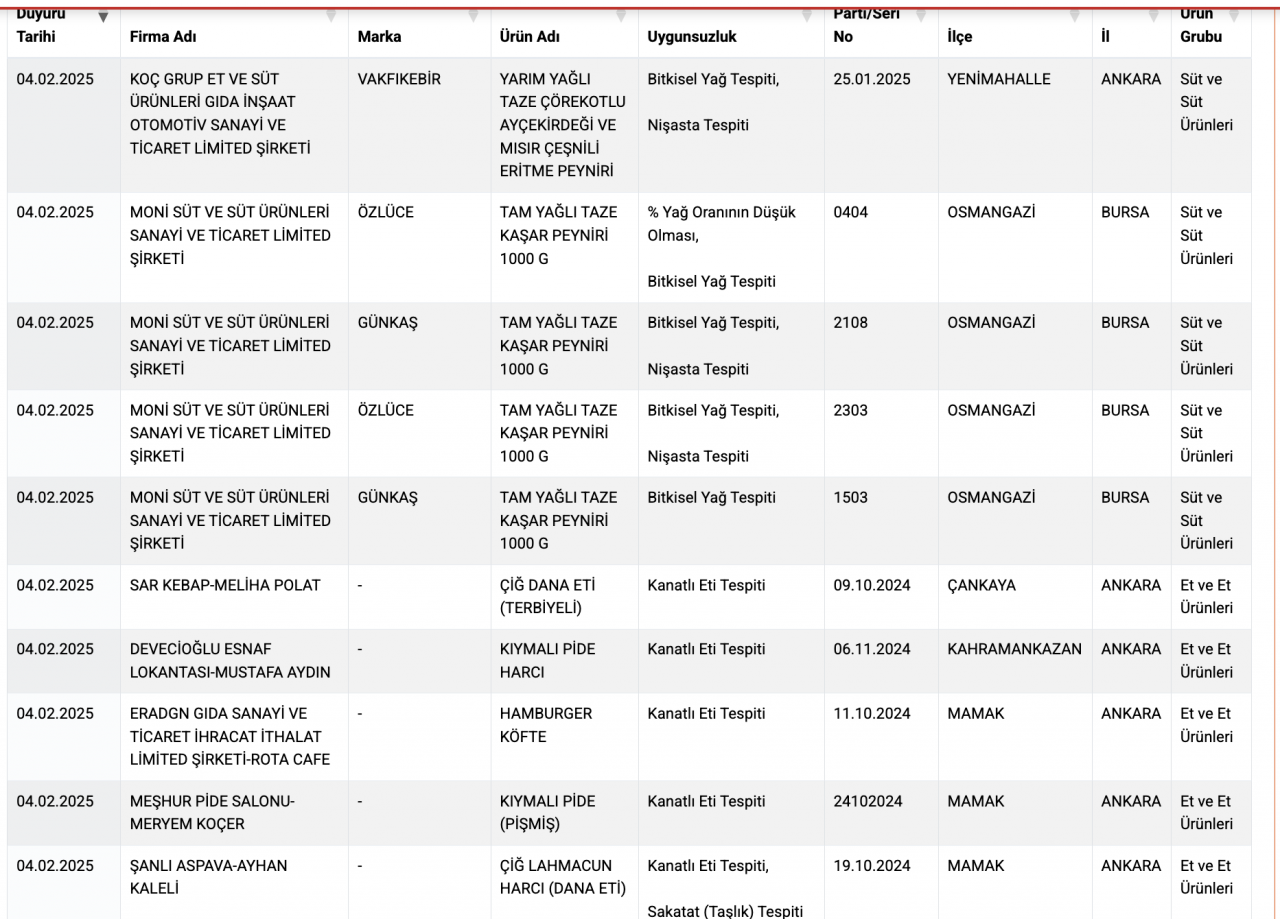Click batch number 1503
The image size is (1280, 919).
point(850,497)
